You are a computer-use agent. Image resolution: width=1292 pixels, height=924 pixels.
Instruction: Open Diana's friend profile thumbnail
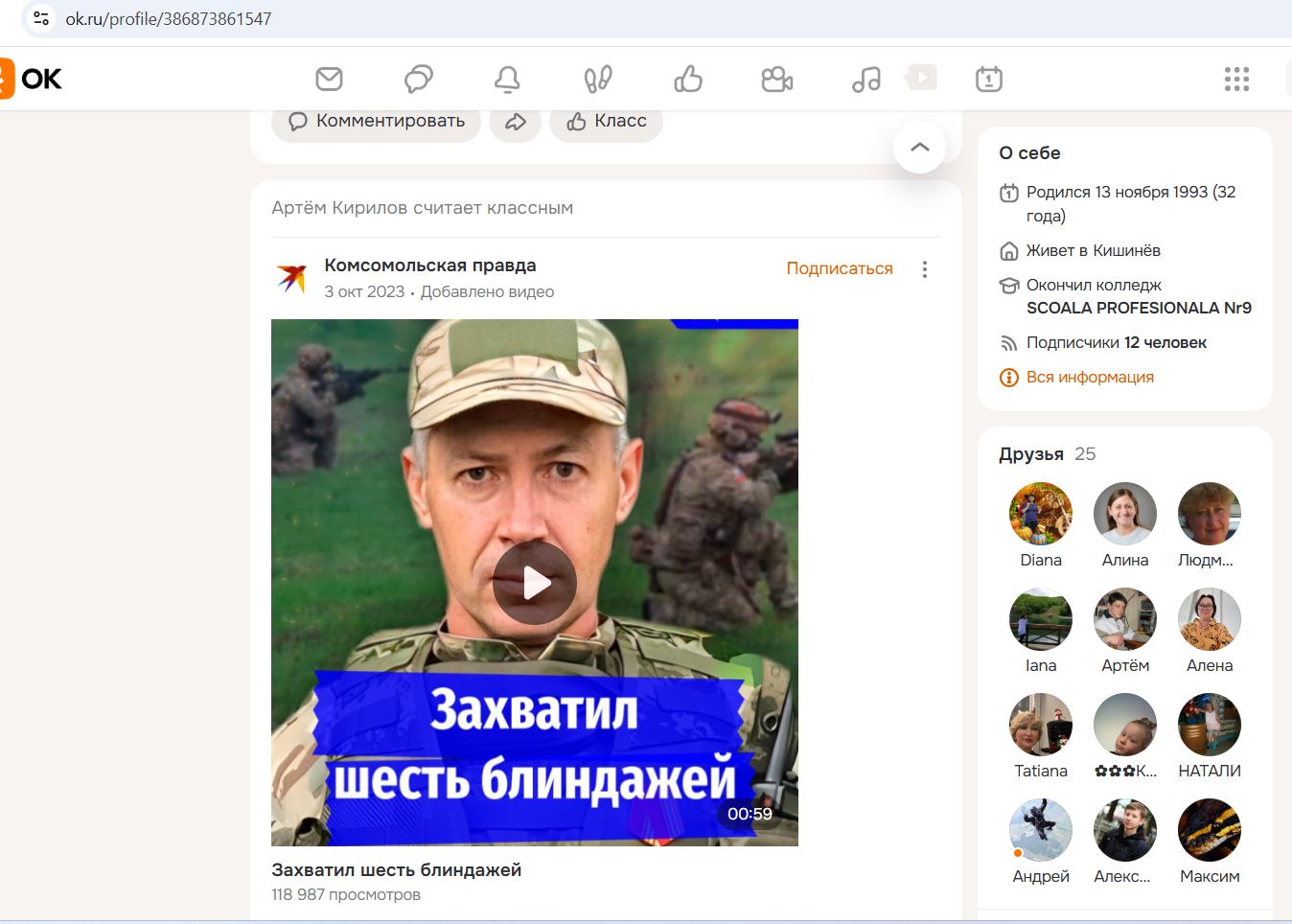(1040, 513)
